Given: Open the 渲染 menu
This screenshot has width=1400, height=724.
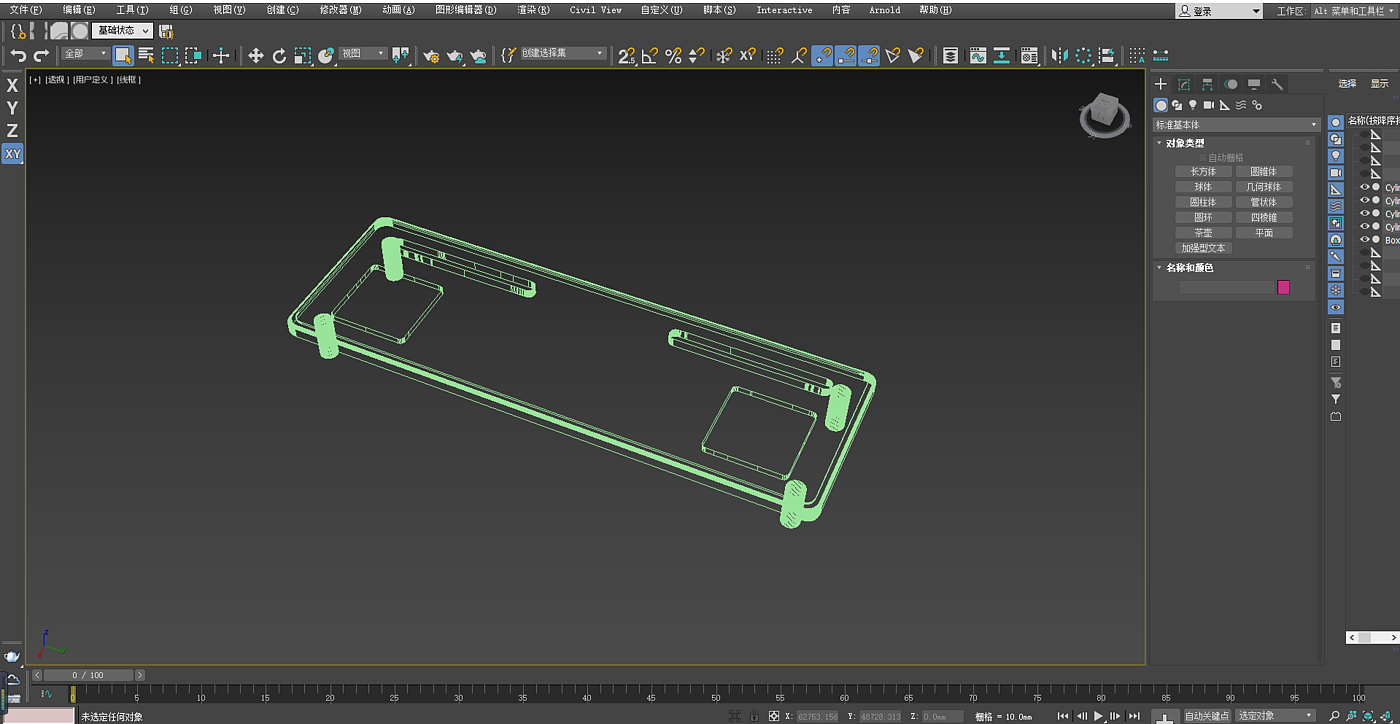Looking at the screenshot, I should (x=533, y=10).
